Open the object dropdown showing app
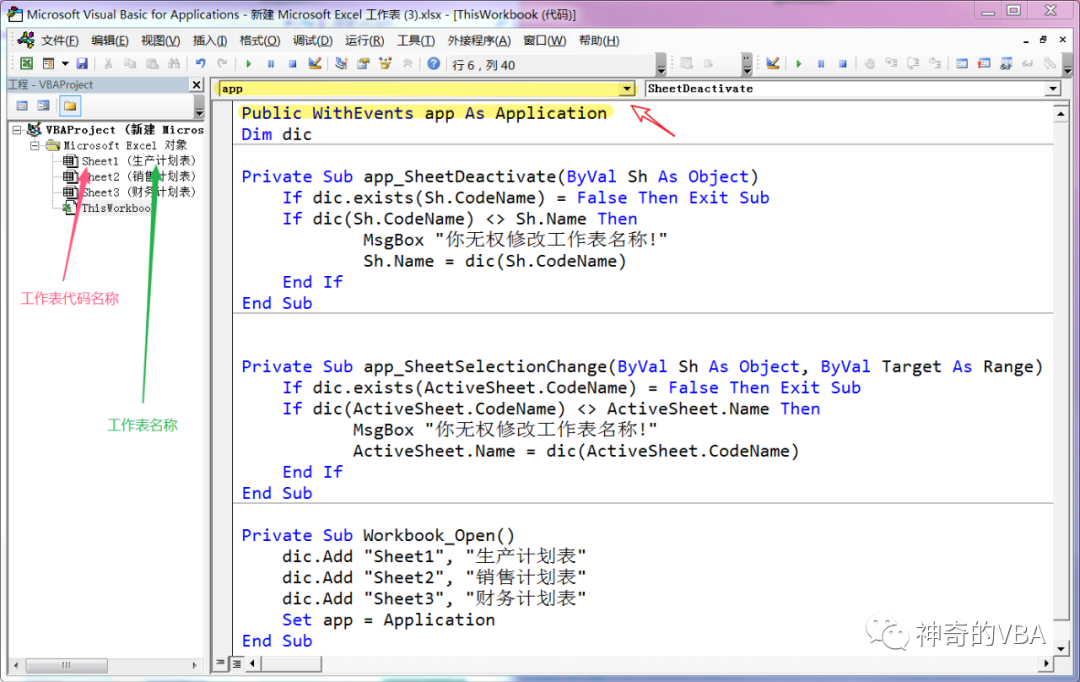The width and height of the screenshot is (1080, 682). pos(626,88)
